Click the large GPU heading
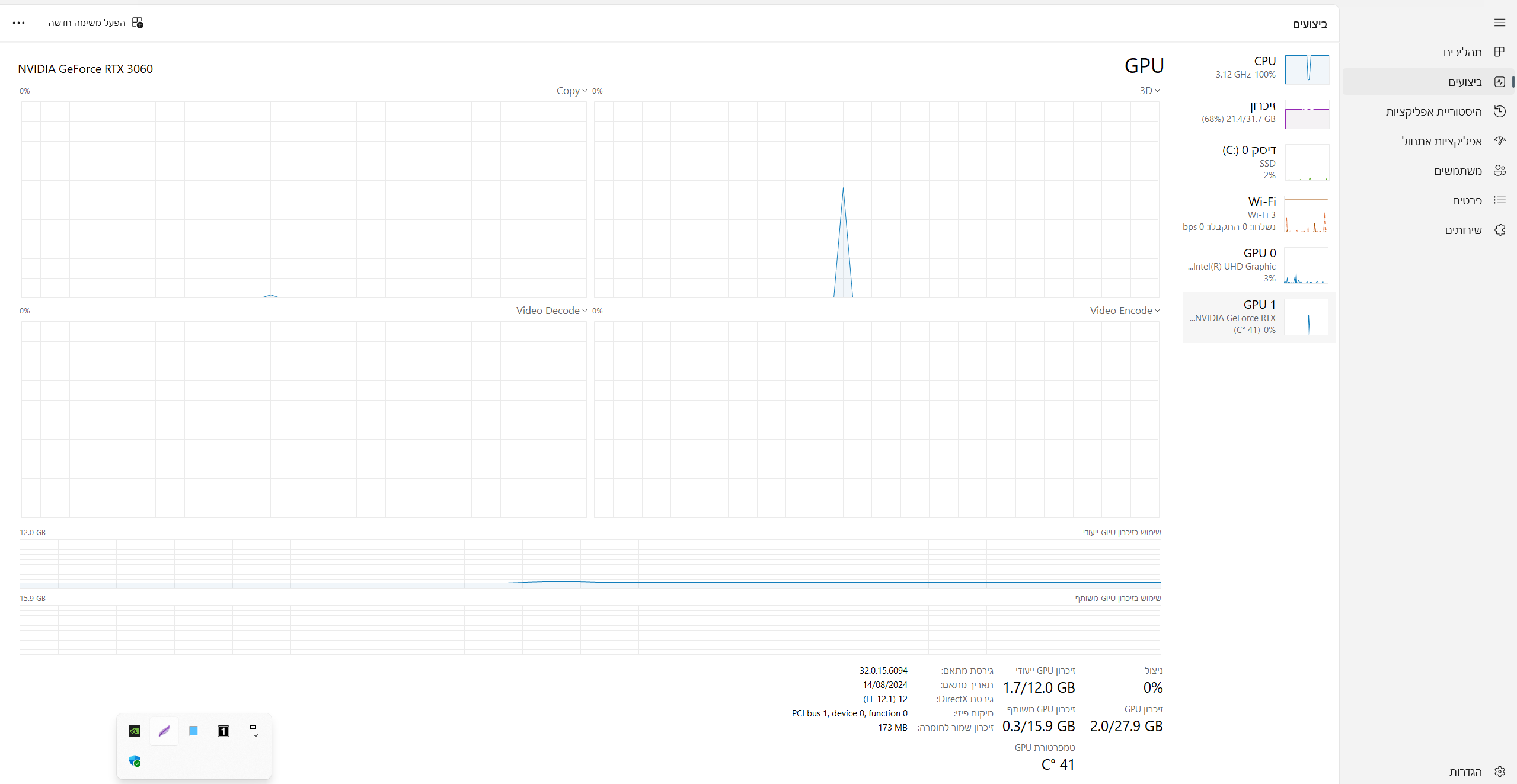The height and width of the screenshot is (784, 1517). 1144,66
